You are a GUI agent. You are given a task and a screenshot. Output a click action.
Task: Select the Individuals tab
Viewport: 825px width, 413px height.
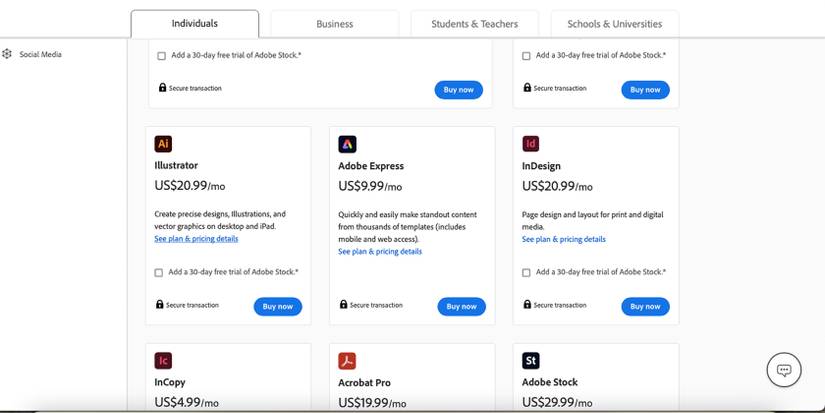194,24
